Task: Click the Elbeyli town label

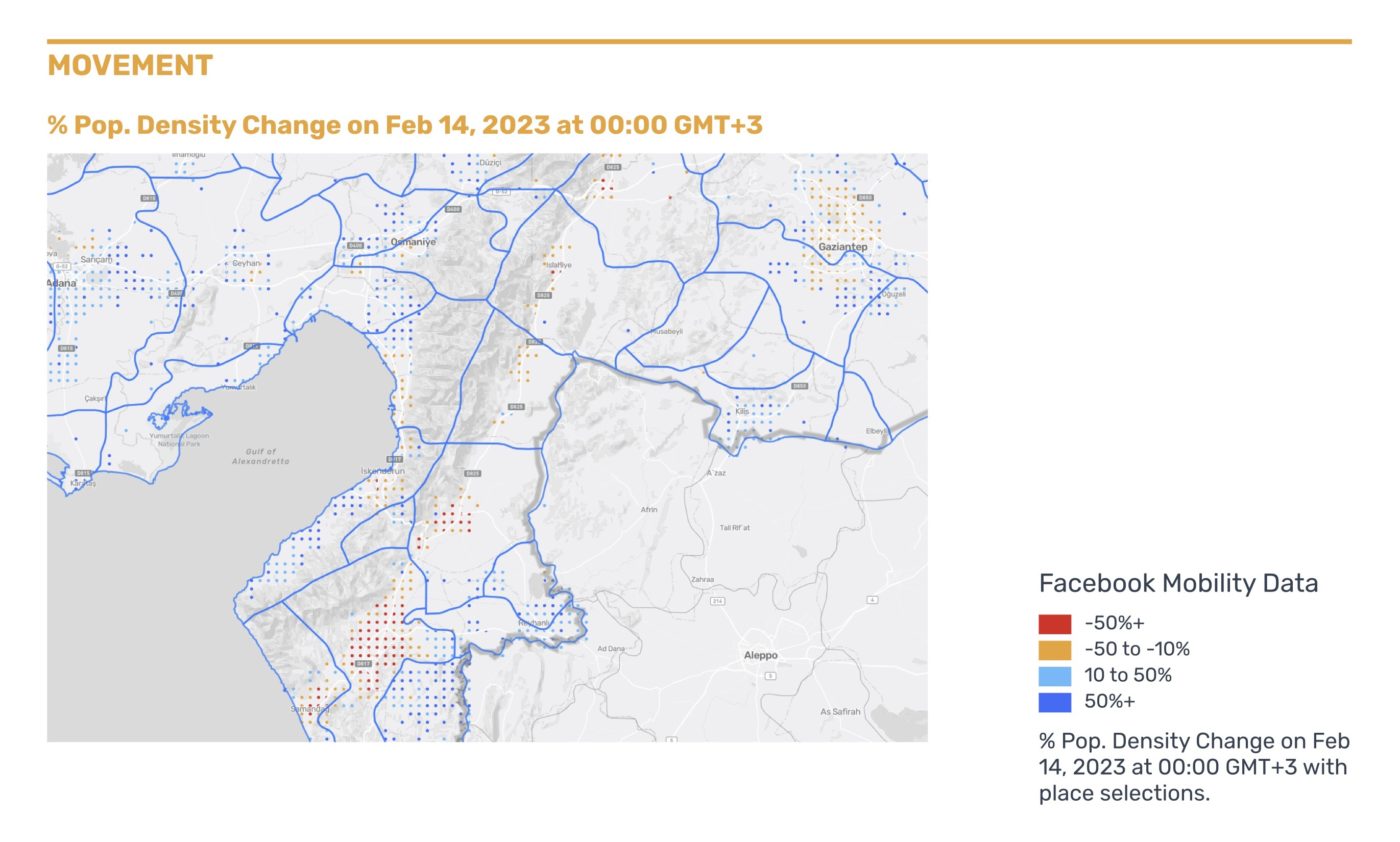Action: coord(878,431)
